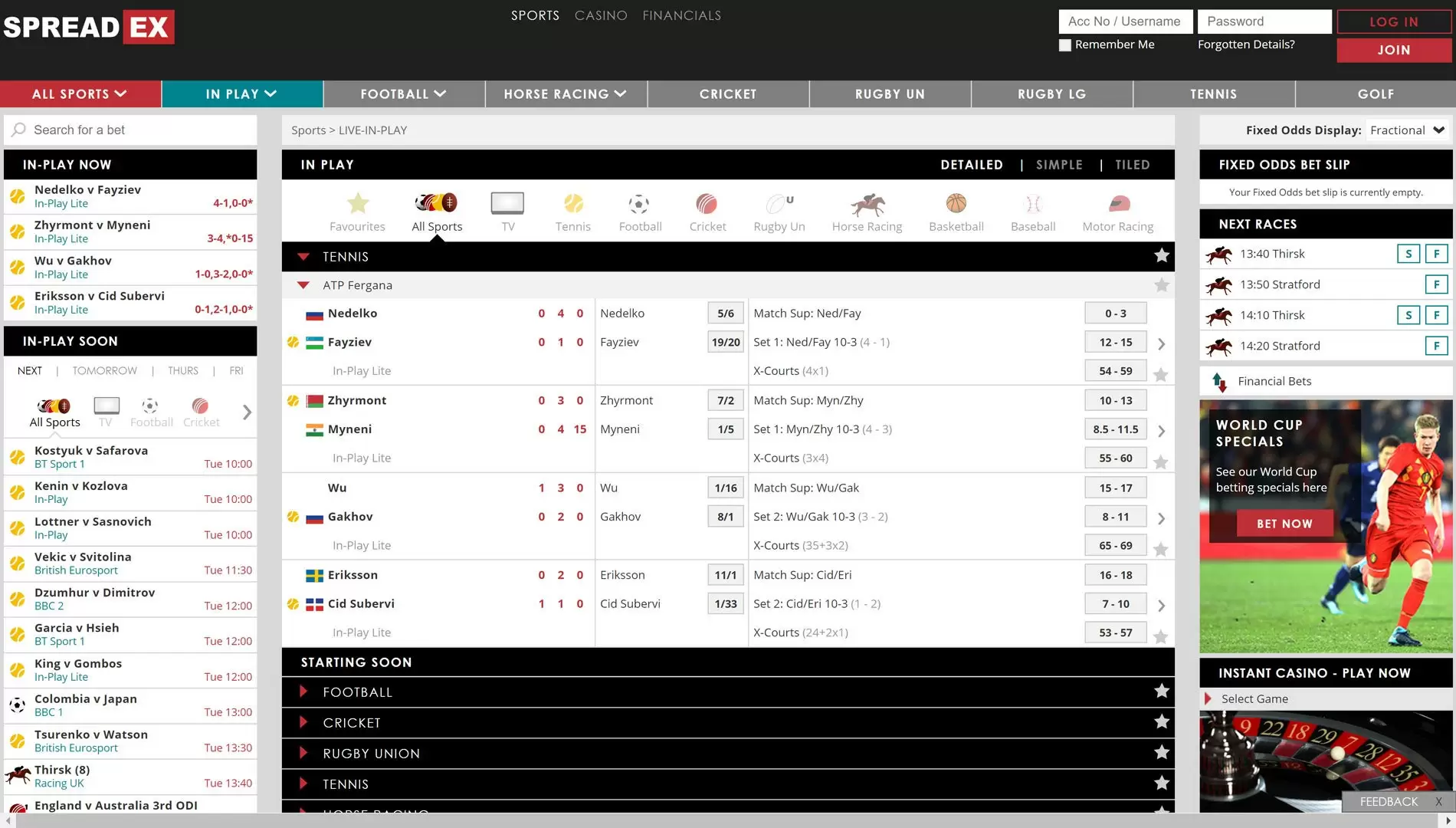Viewport: 1456px width, 828px height.
Task: Open the CASINO top tab
Action: tap(601, 15)
